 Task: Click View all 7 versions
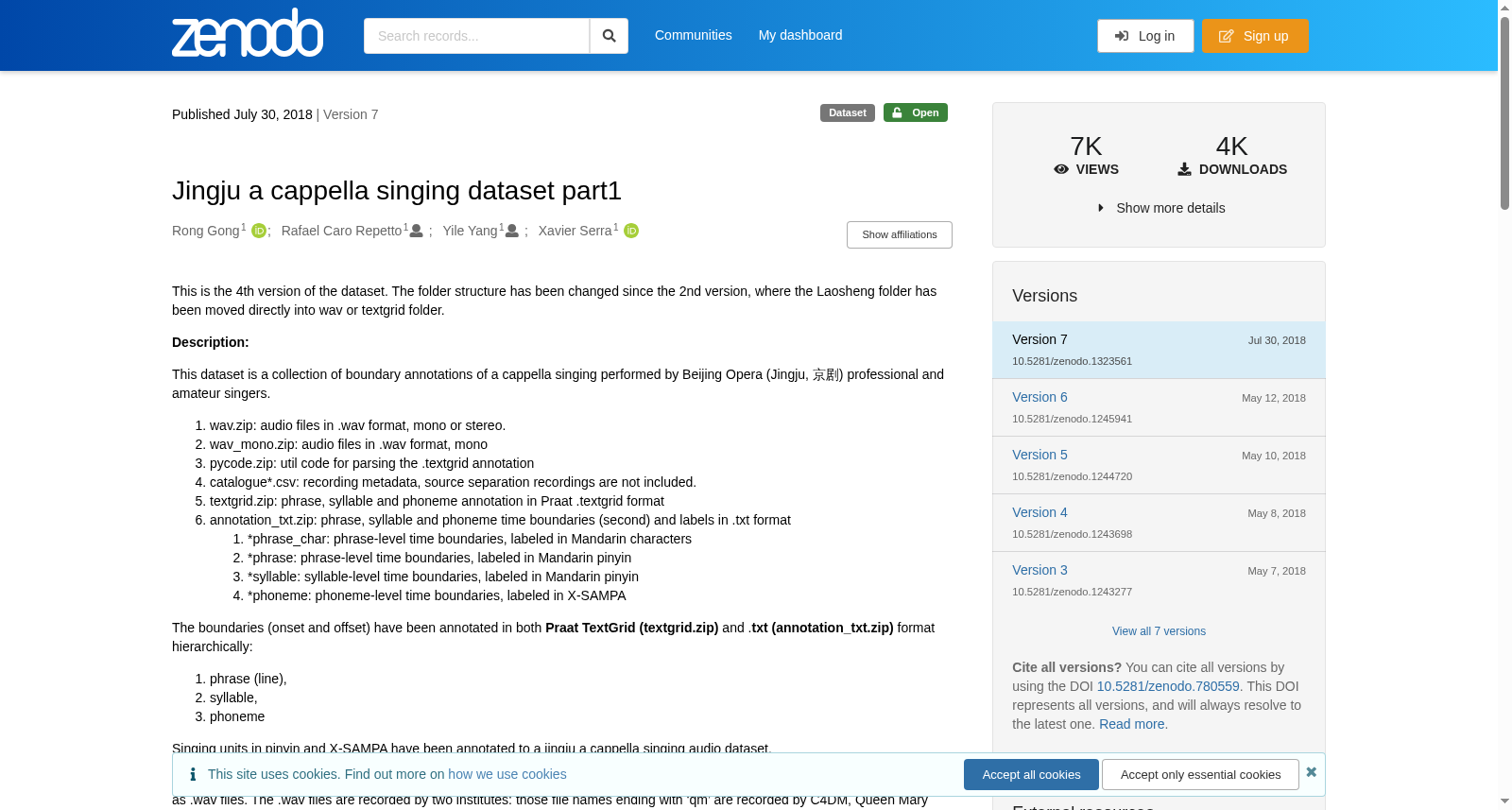(x=1159, y=631)
